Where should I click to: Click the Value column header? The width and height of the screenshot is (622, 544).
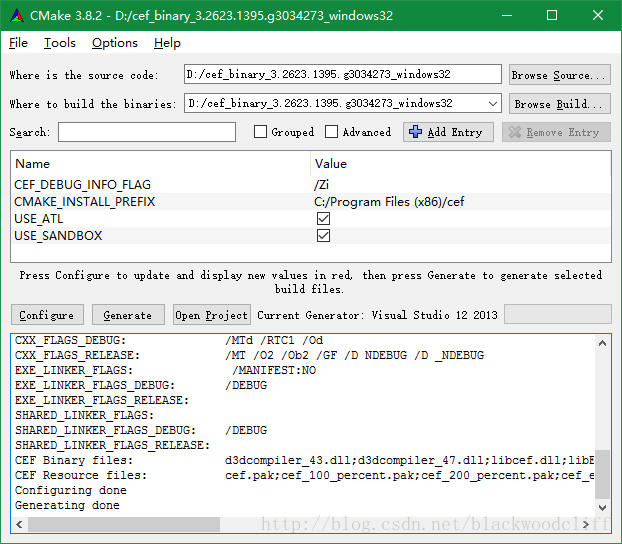[x=461, y=163]
